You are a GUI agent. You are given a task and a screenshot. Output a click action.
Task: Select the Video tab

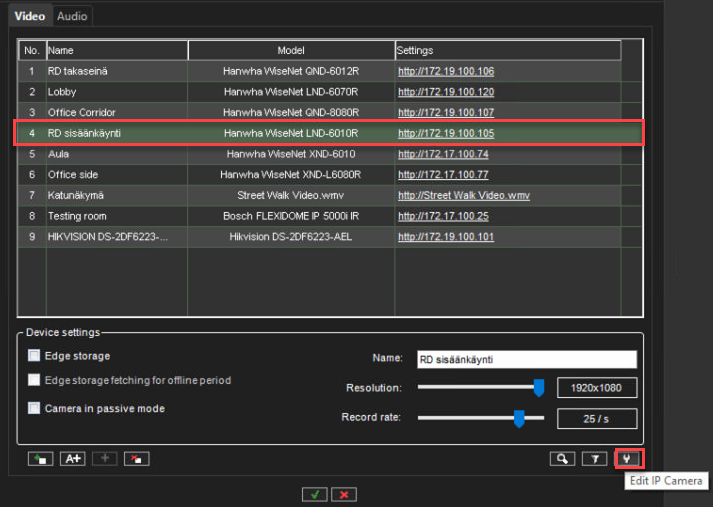pyautogui.click(x=30, y=16)
